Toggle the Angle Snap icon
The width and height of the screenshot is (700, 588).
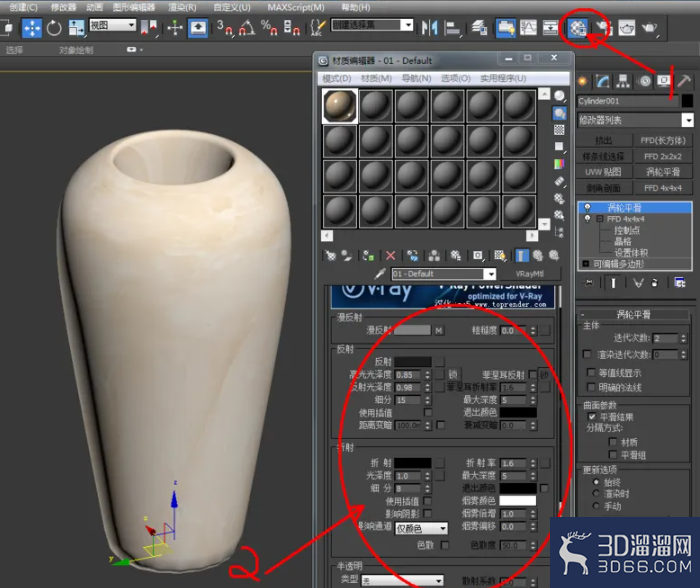[247, 28]
